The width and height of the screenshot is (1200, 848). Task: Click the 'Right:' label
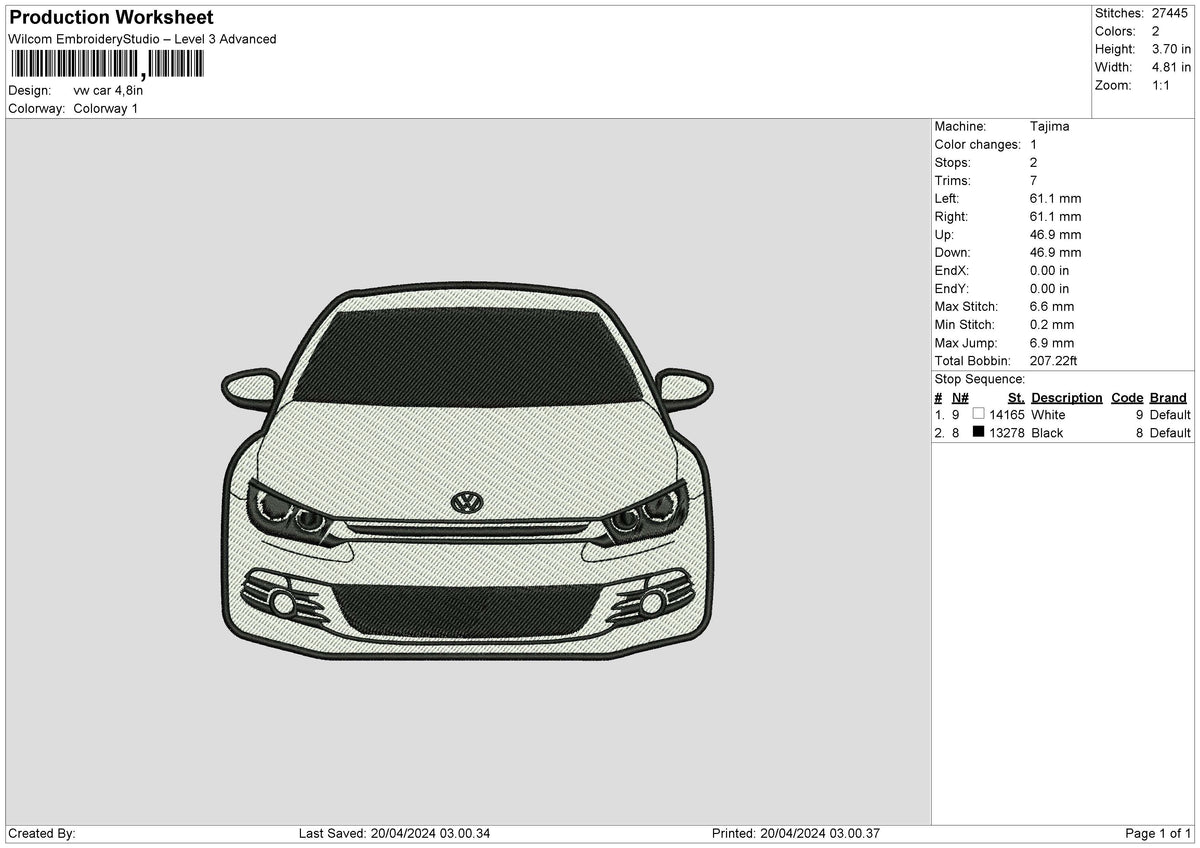pyautogui.click(x=951, y=216)
